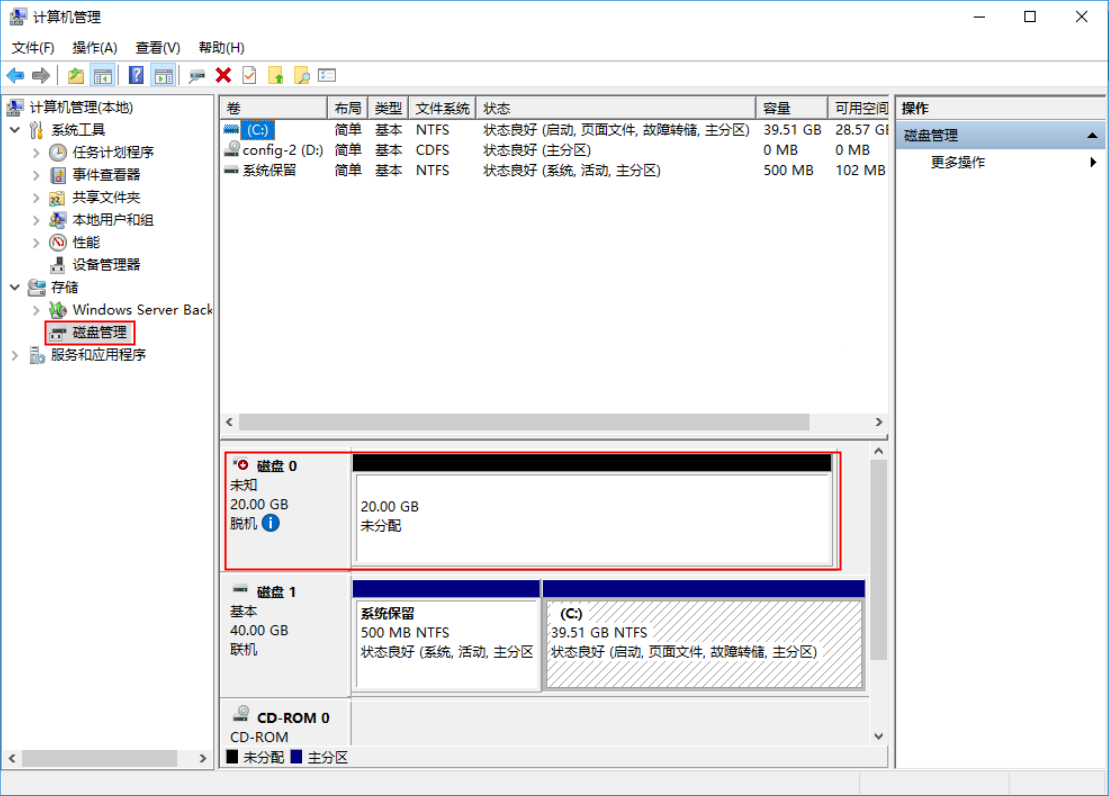Click the Up one level folder icon
Viewport: 1109px width, 796px height.
[76, 75]
